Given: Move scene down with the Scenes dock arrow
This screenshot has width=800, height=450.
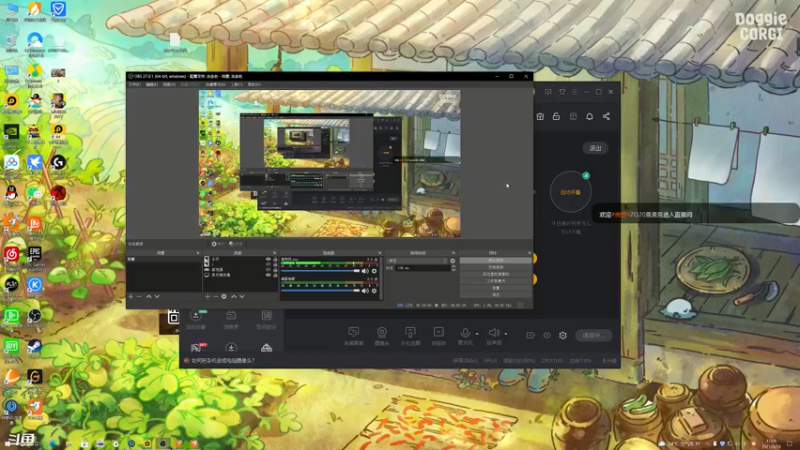Looking at the screenshot, I should 157,296.
